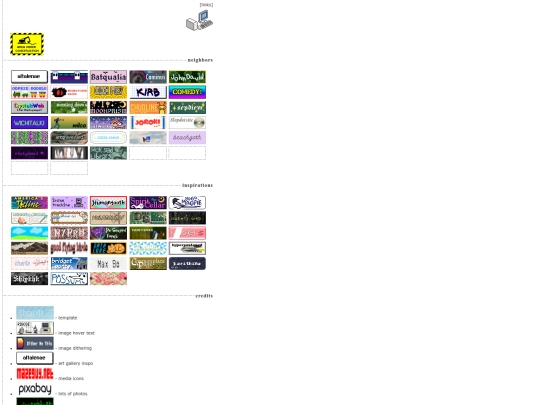Screen dimensions: 540x405
Task: Click the yellow under construction sign
Action: pyautogui.click(x=27, y=44)
